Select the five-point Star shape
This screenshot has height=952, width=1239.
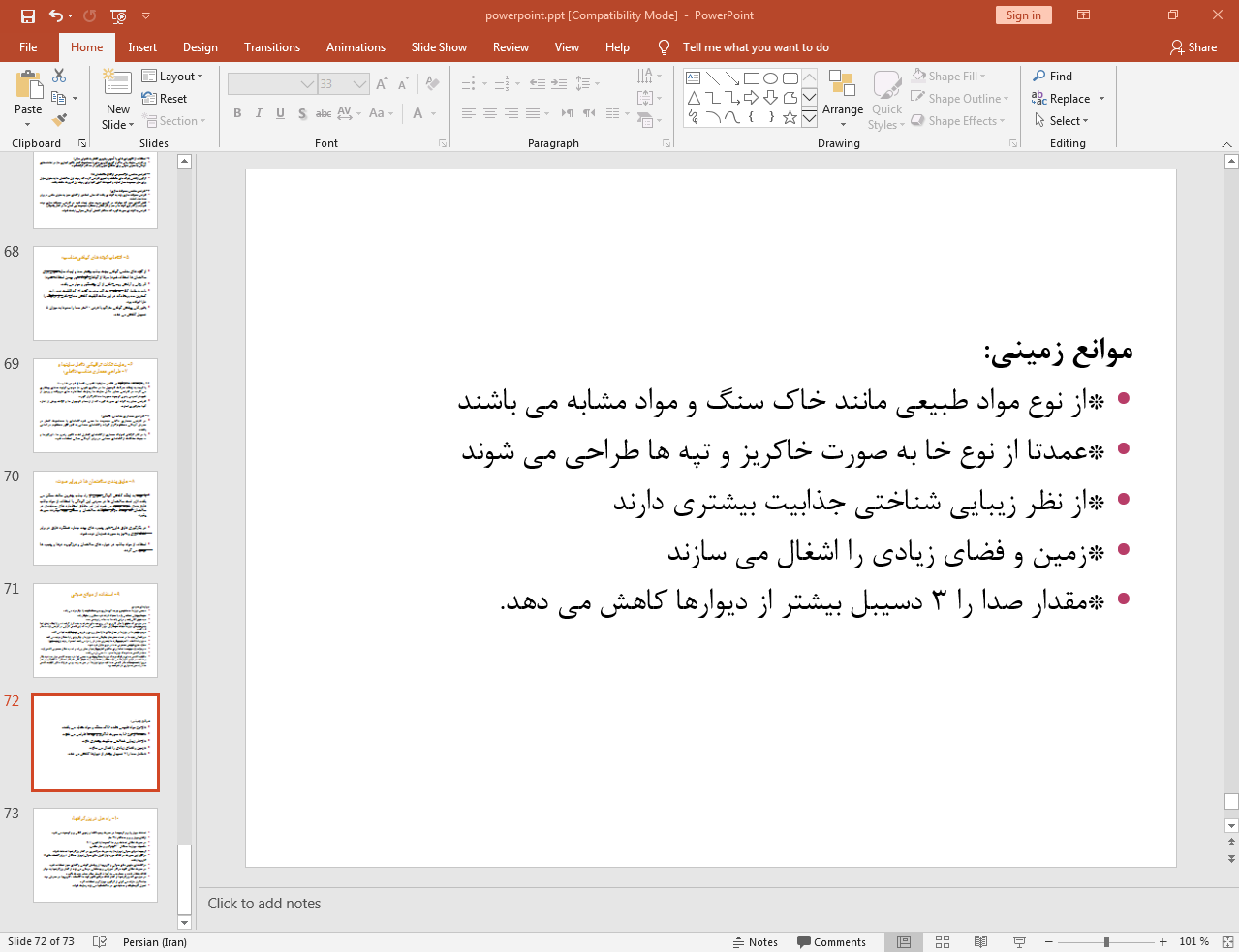(790, 117)
